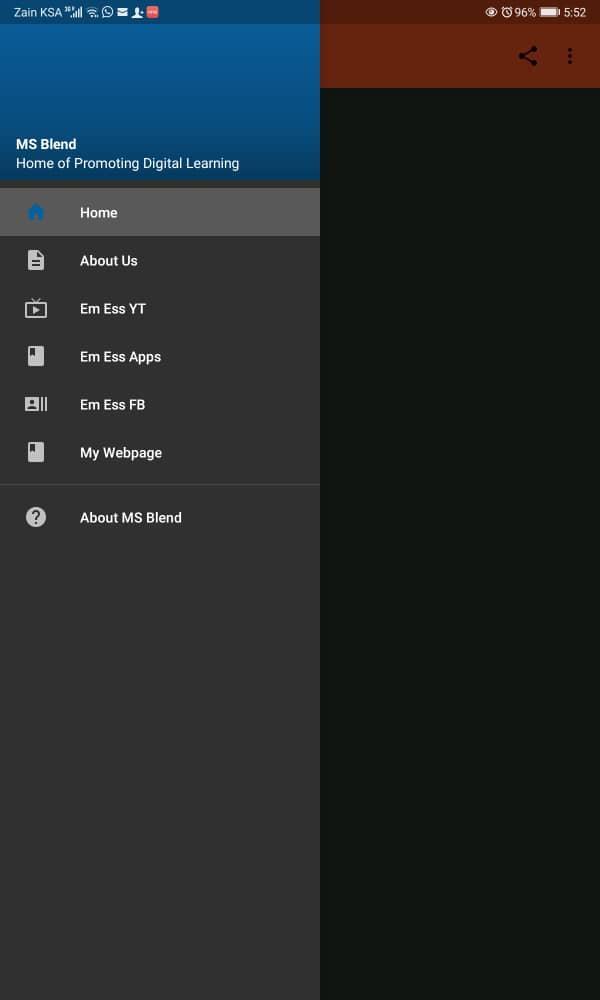Tap the blue Home icon in the drawer
600x1000 pixels.
(36, 212)
